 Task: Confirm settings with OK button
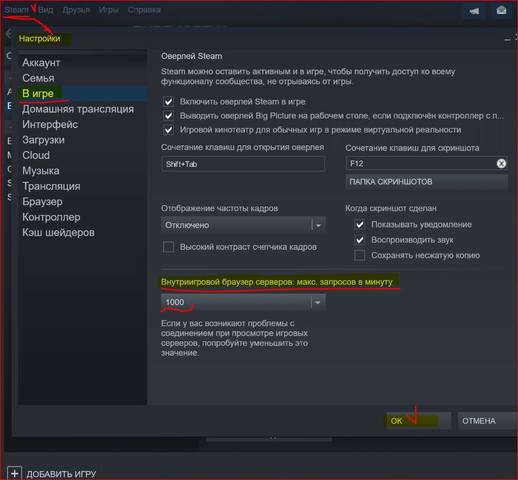tap(418, 421)
